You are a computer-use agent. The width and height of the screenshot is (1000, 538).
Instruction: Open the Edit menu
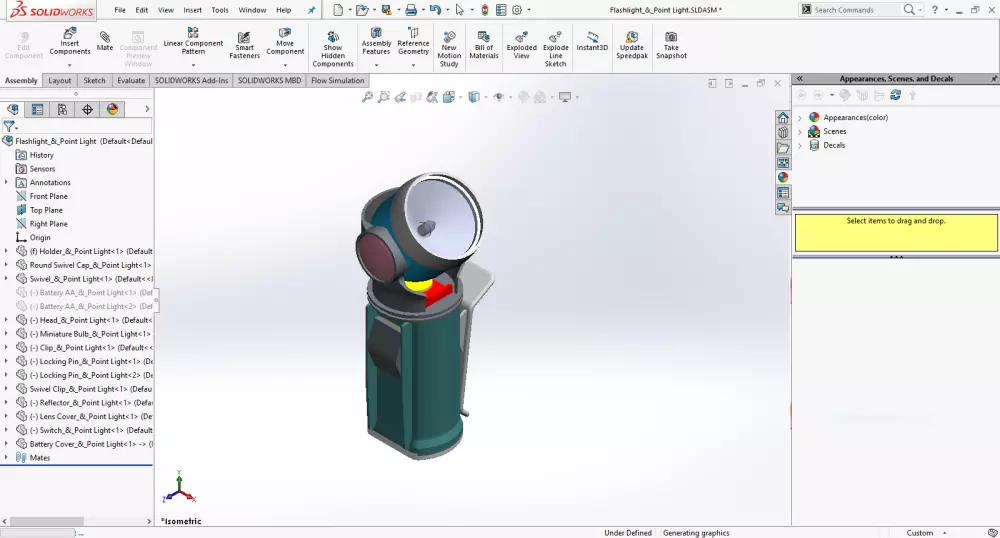click(x=142, y=10)
